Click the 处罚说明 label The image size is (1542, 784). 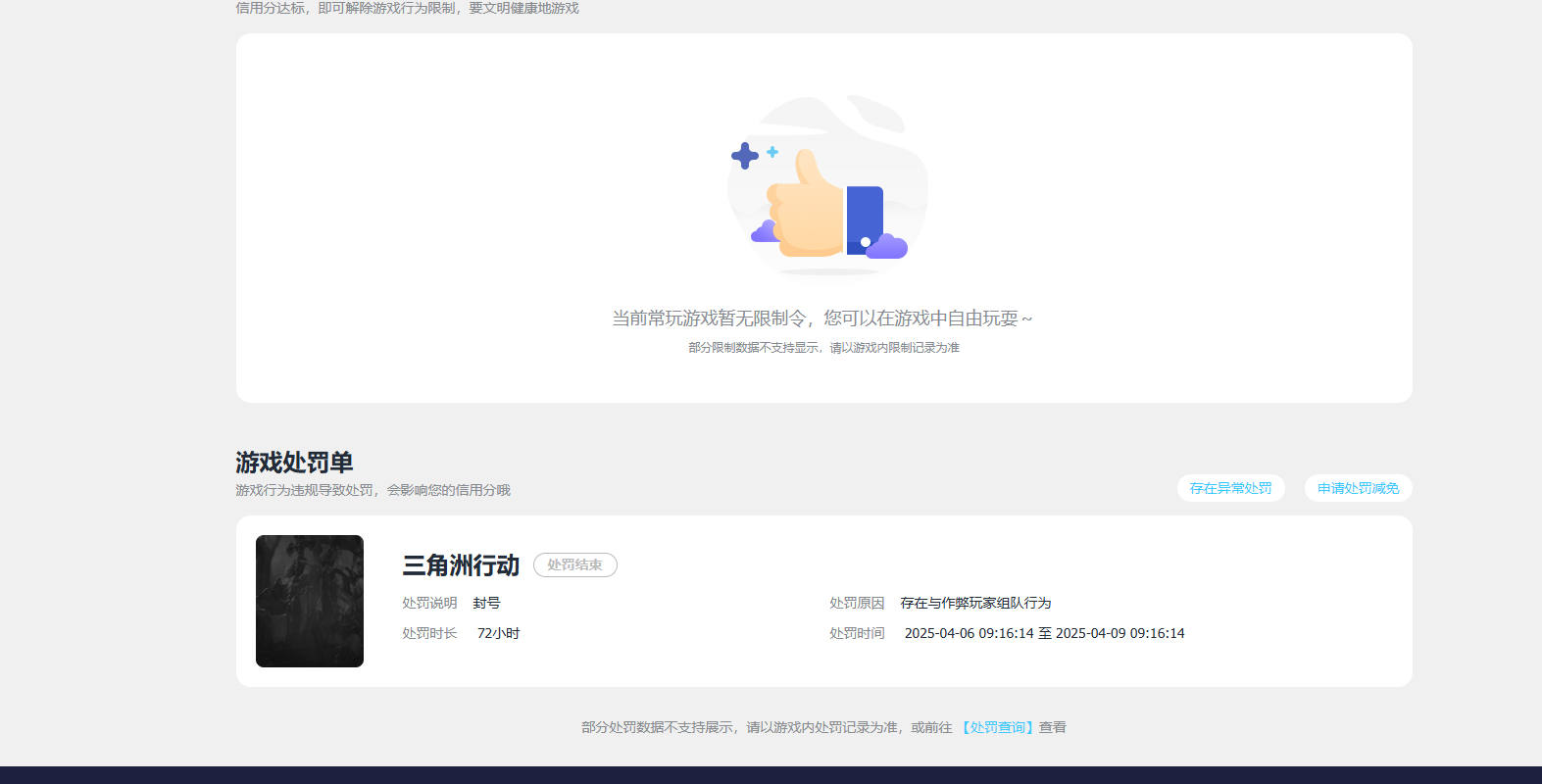click(x=429, y=603)
